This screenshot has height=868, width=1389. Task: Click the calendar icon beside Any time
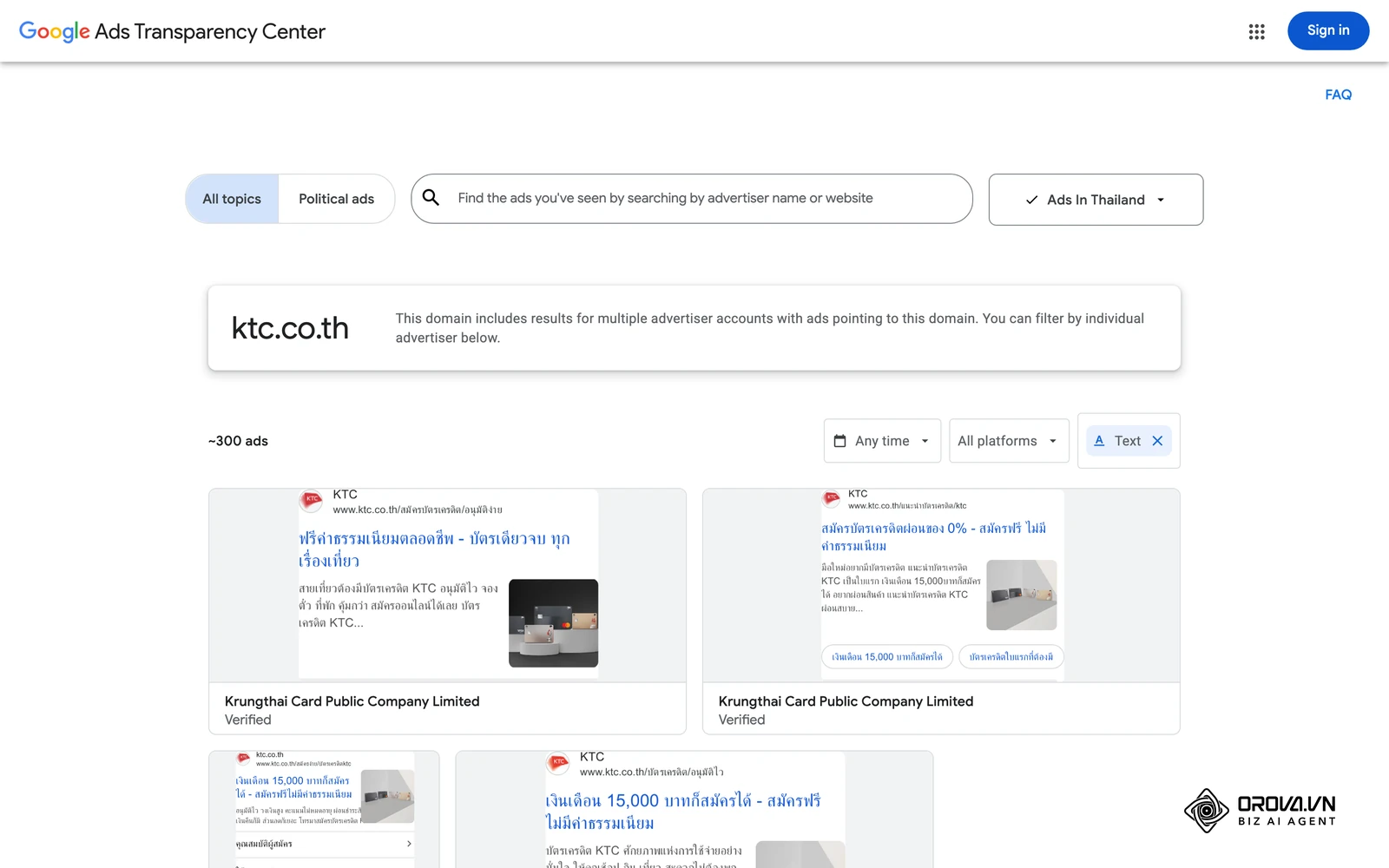coord(839,441)
